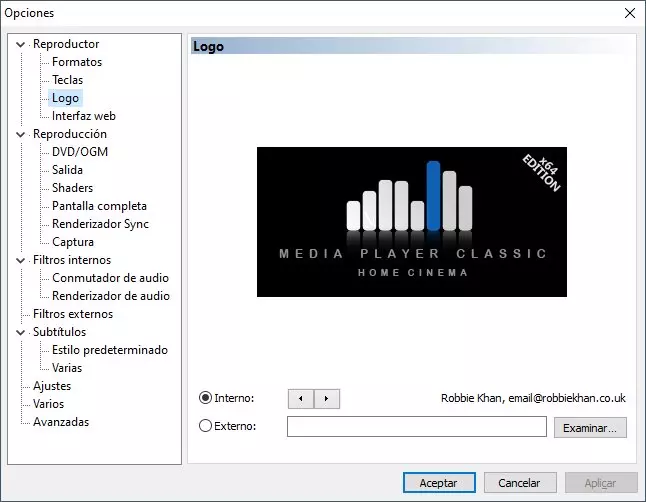Open Estilo predeterminado settings
The image size is (646, 502).
pyautogui.click(x=110, y=350)
